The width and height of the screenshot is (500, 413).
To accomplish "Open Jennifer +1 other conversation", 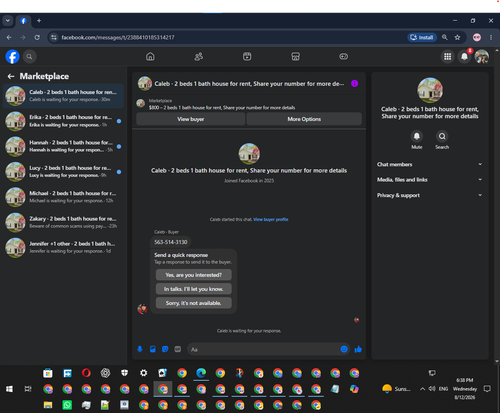I will (63, 248).
